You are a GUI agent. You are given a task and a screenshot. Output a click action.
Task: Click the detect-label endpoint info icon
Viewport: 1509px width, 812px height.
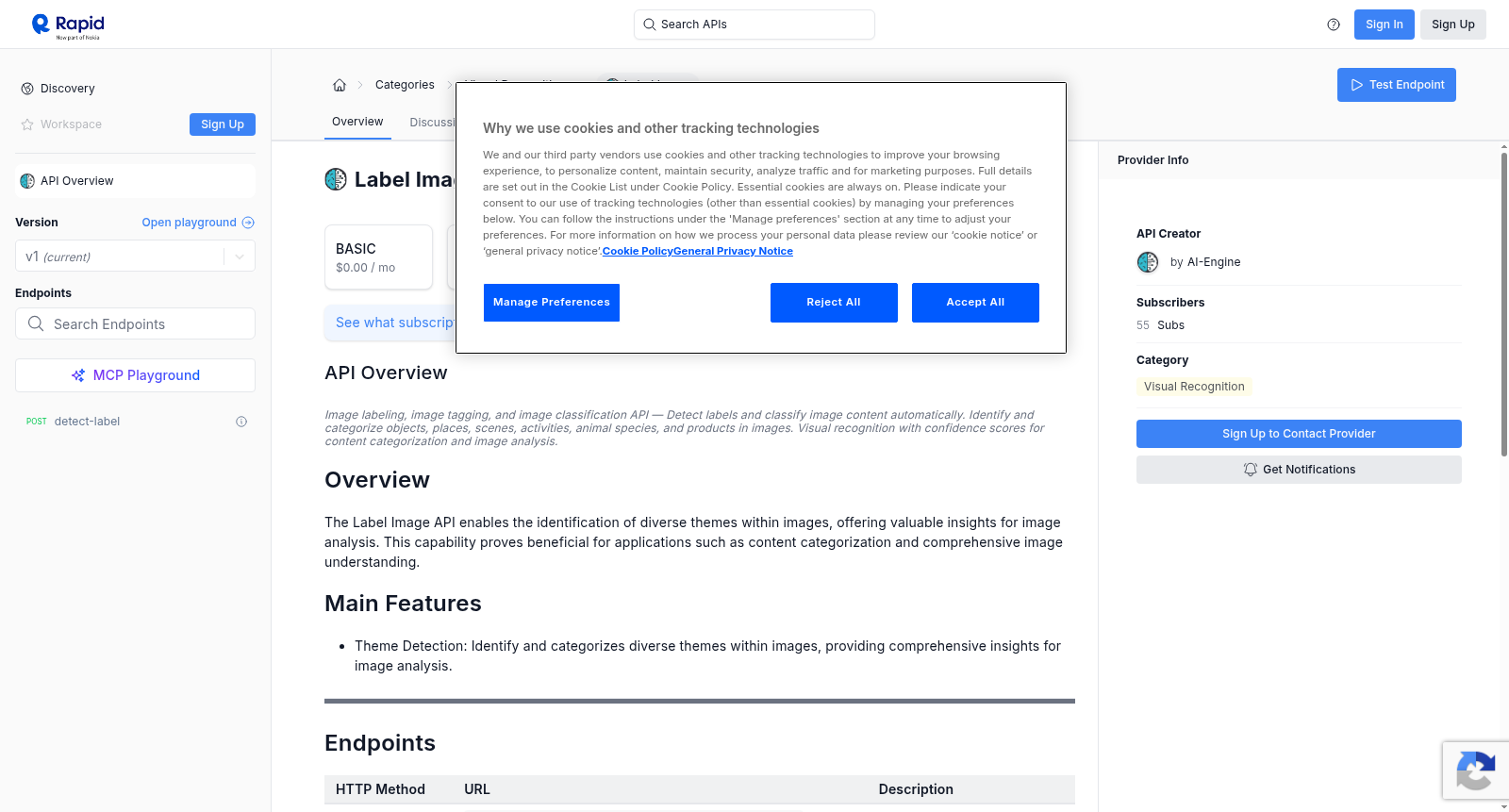point(241,422)
